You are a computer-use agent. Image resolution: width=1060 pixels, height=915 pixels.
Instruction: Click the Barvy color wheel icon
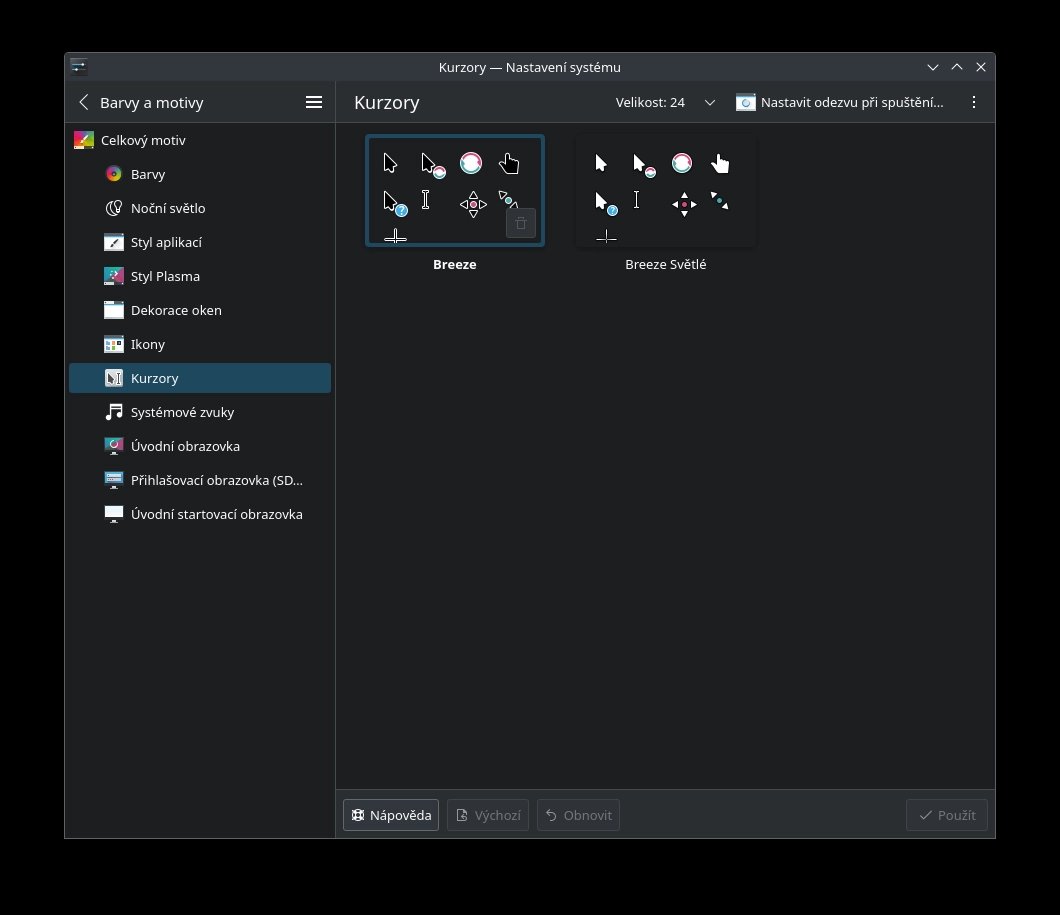[x=114, y=174]
